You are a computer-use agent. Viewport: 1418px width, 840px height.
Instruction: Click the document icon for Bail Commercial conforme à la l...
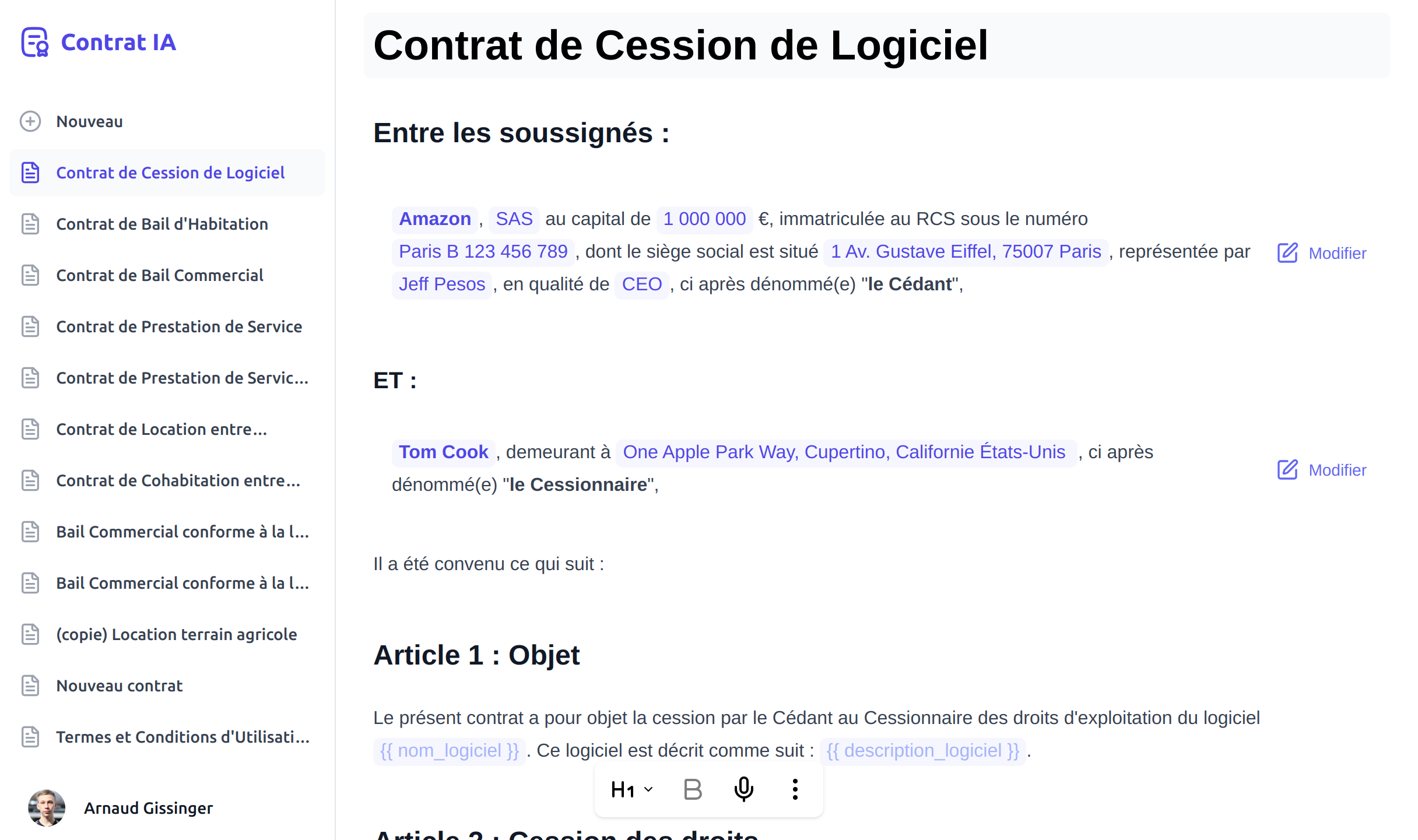(31, 532)
